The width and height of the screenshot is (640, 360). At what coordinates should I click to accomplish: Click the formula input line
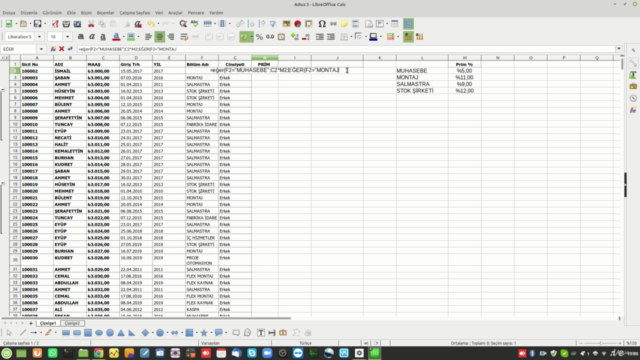click(x=345, y=49)
